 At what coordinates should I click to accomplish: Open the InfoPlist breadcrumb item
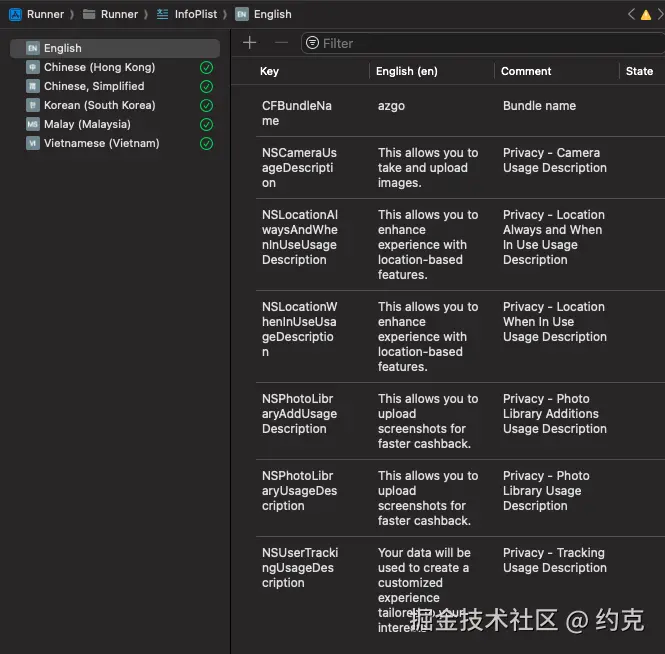(196, 14)
